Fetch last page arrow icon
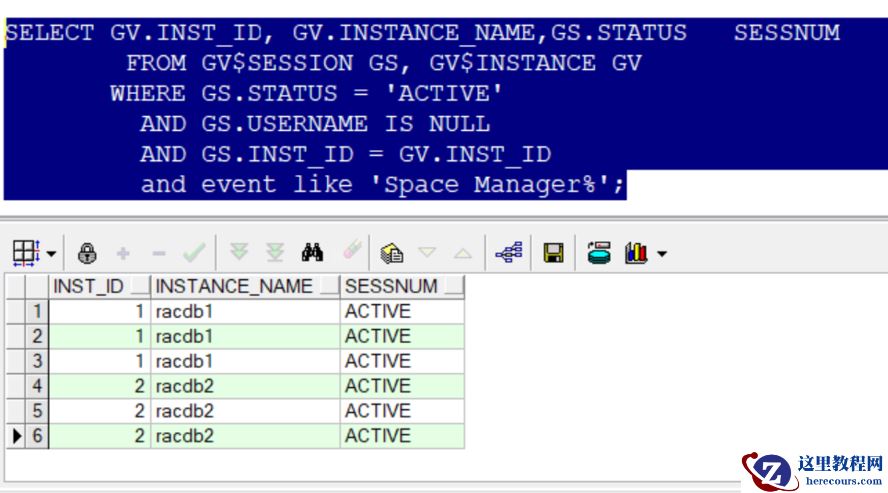888x493 pixels. [x=275, y=252]
